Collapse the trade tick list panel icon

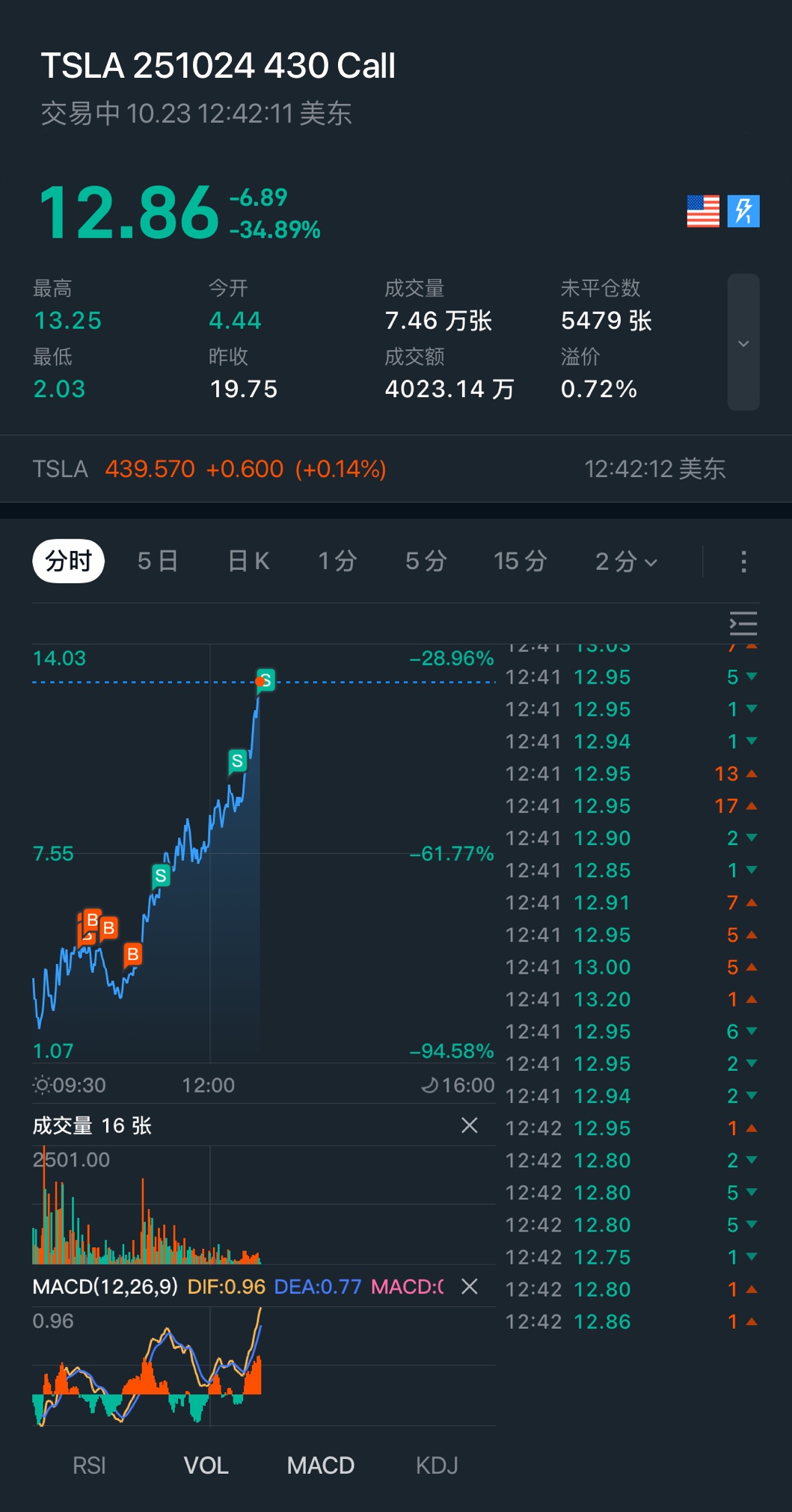pos(743,623)
